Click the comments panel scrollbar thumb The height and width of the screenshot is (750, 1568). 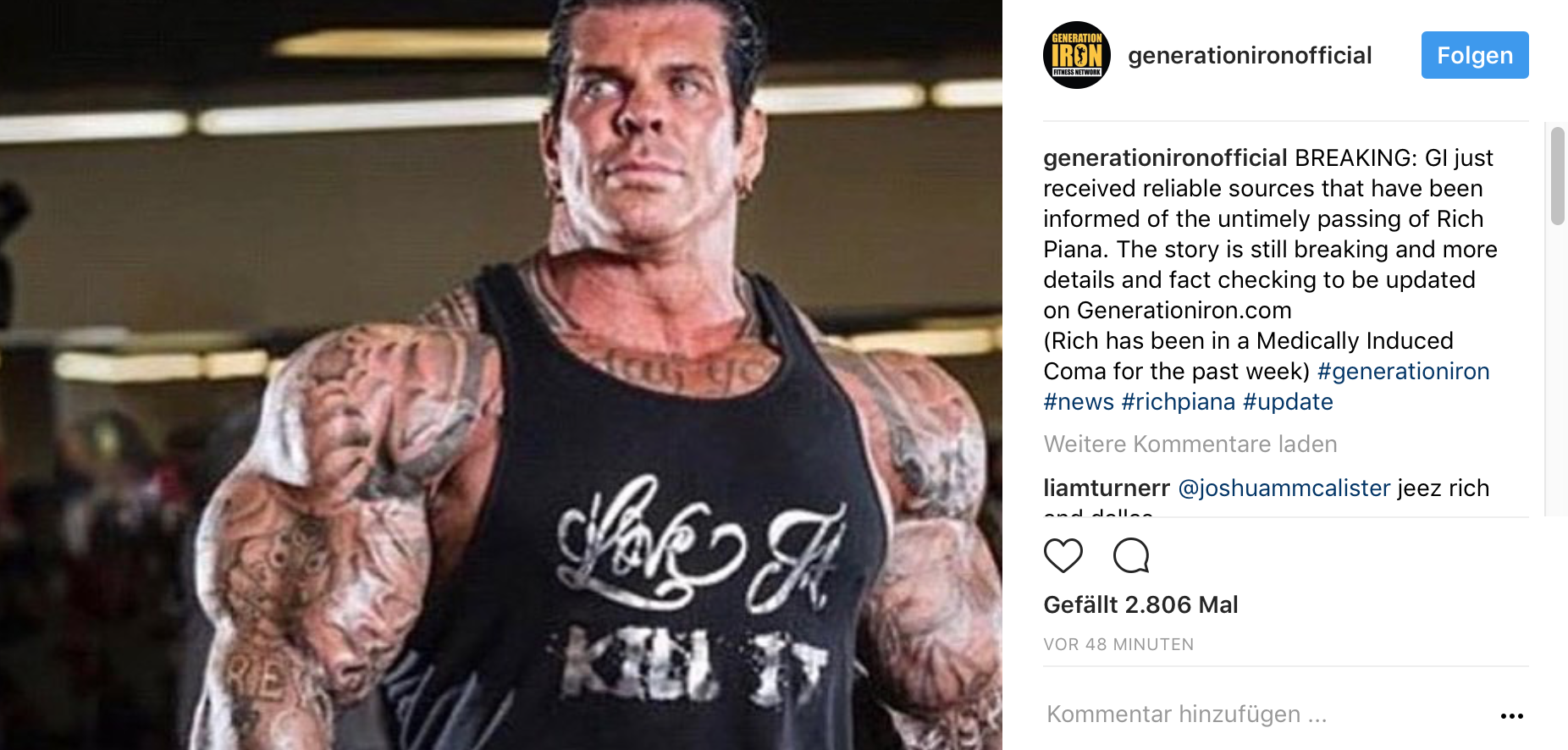coord(1558,176)
